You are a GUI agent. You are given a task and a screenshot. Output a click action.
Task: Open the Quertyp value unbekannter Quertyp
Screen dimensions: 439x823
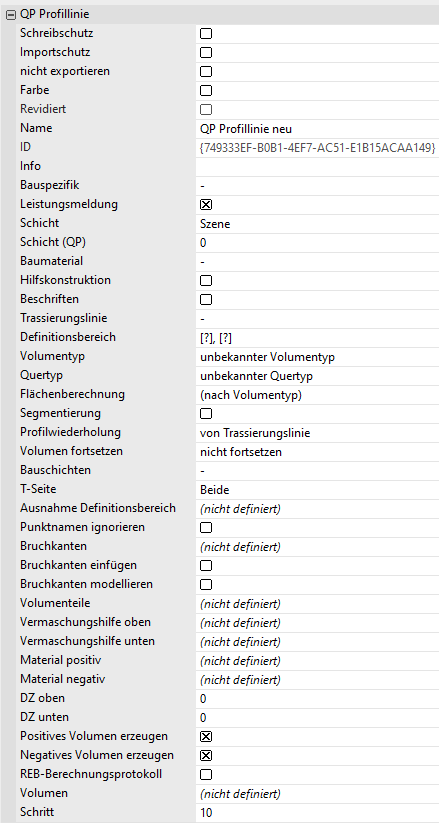(x=317, y=376)
